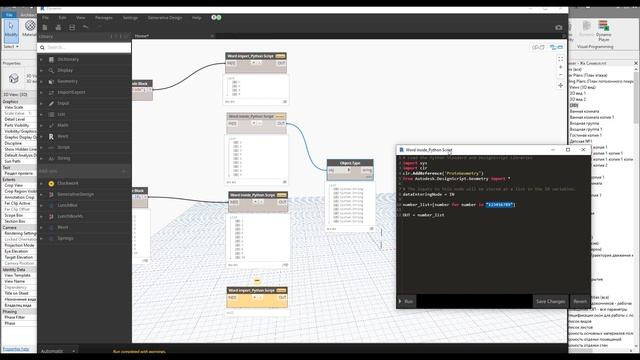Click the highlighted string in Python code

click(500, 204)
